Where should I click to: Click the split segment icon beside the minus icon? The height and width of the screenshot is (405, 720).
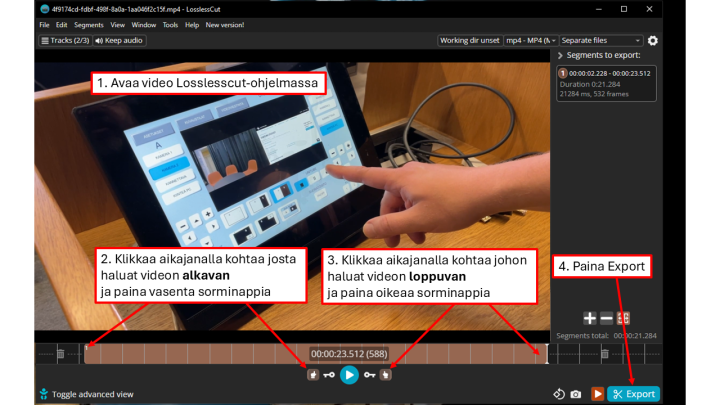pyautogui.click(x=623, y=318)
